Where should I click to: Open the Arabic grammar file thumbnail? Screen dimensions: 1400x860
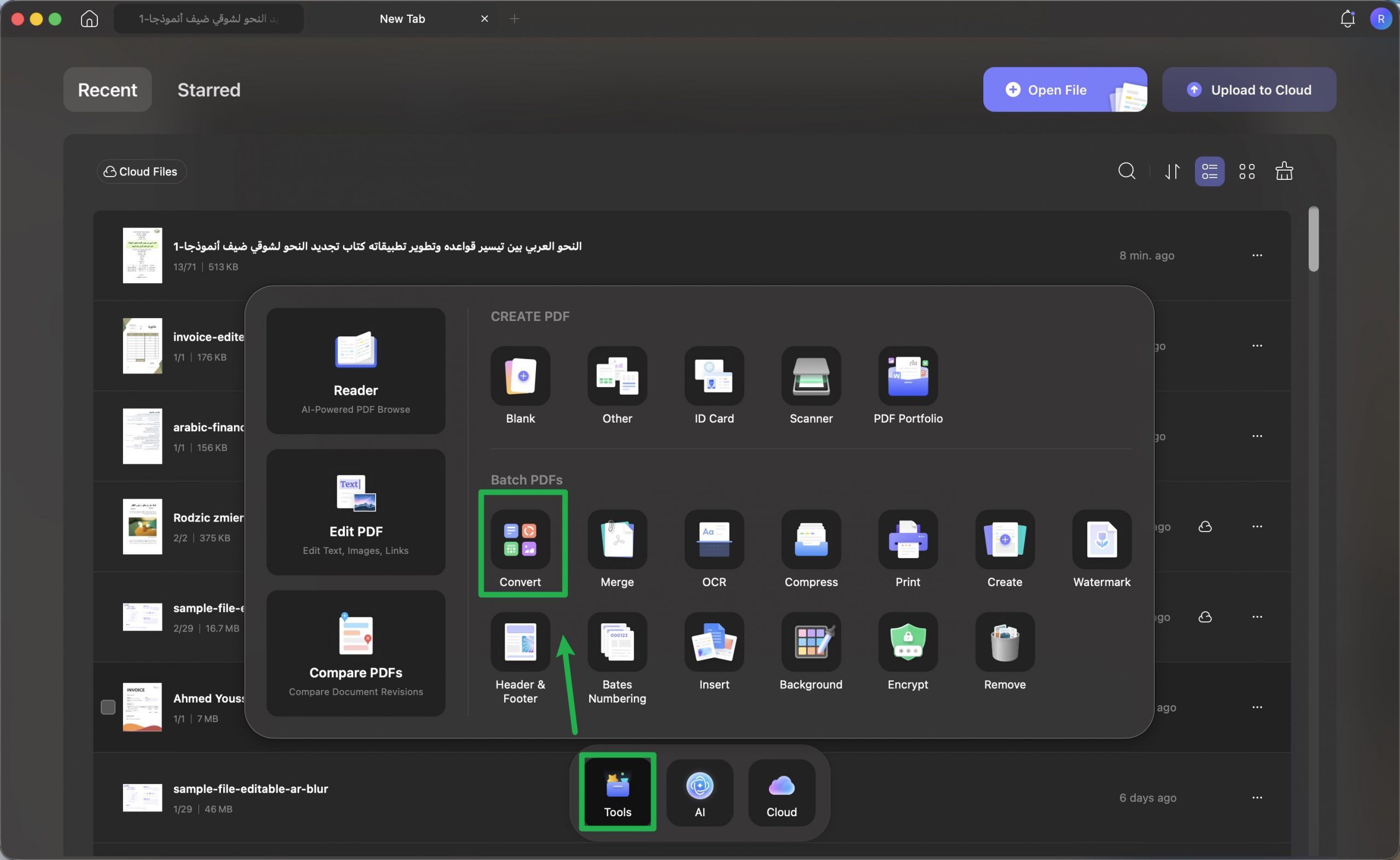[142, 255]
